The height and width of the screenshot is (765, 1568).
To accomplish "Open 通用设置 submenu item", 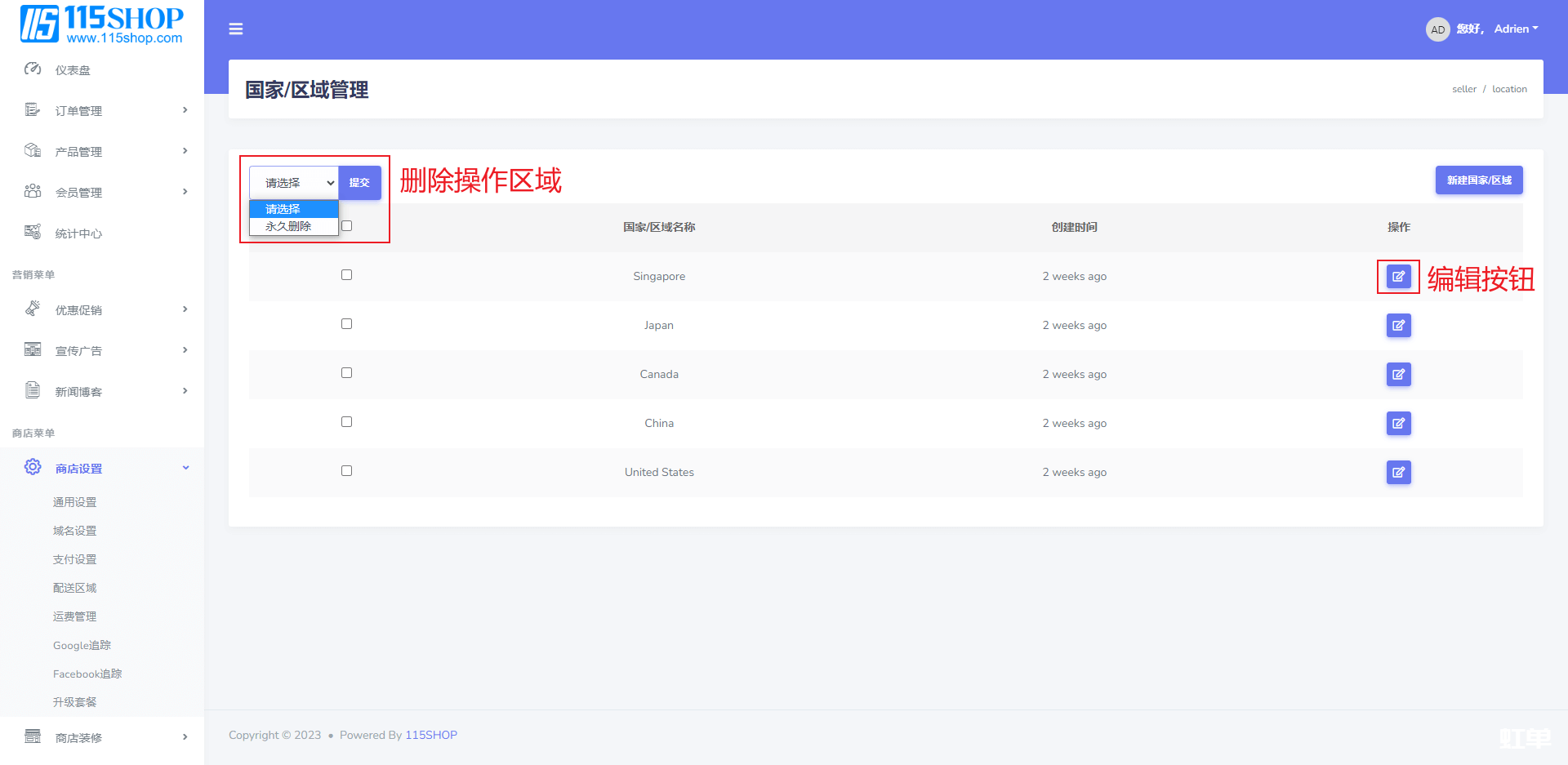I will [x=75, y=502].
